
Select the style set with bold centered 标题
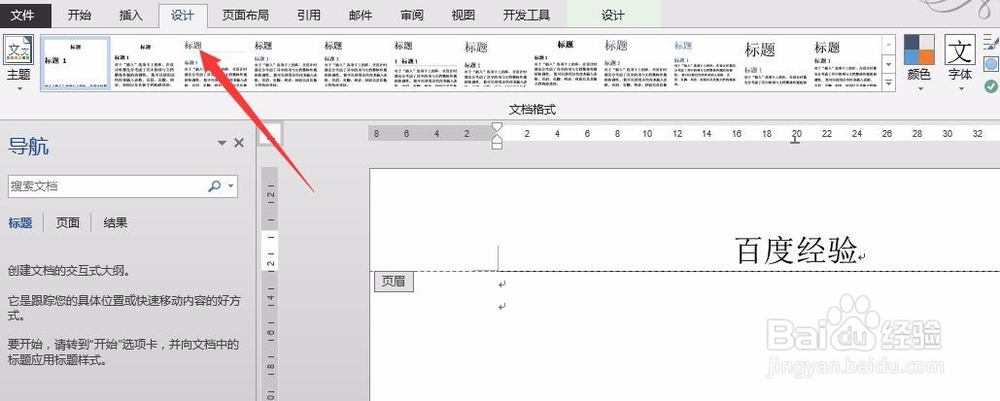[565, 62]
